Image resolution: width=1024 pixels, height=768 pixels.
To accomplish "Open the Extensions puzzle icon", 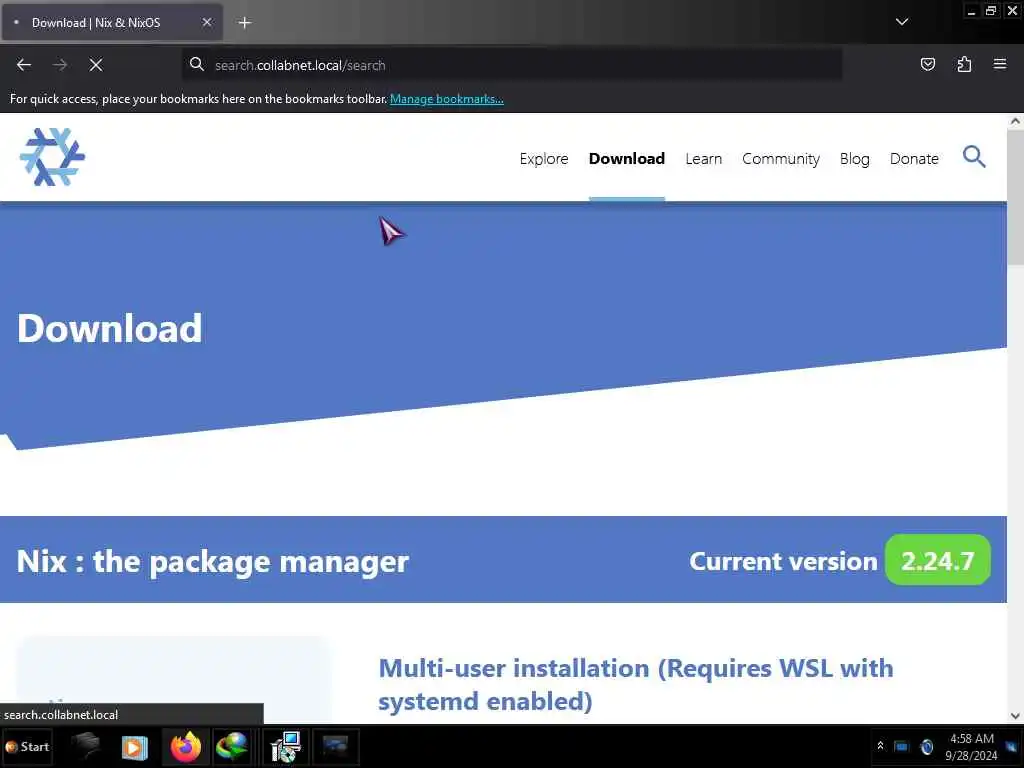I will click(x=964, y=64).
